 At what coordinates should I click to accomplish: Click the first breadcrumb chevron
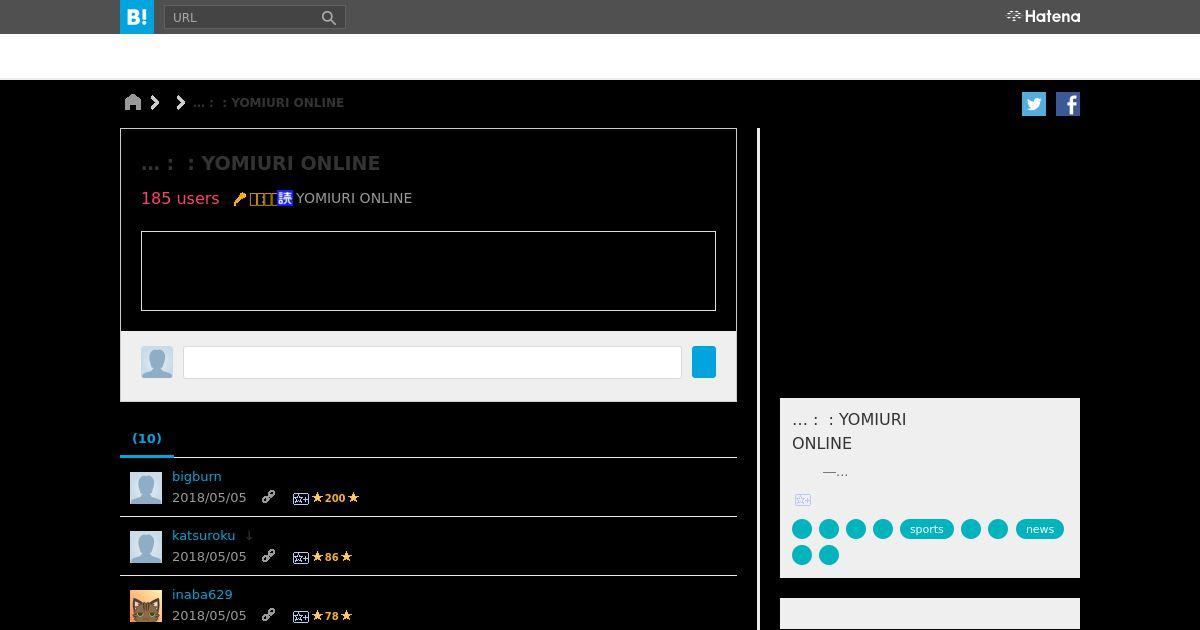pos(155,102)
